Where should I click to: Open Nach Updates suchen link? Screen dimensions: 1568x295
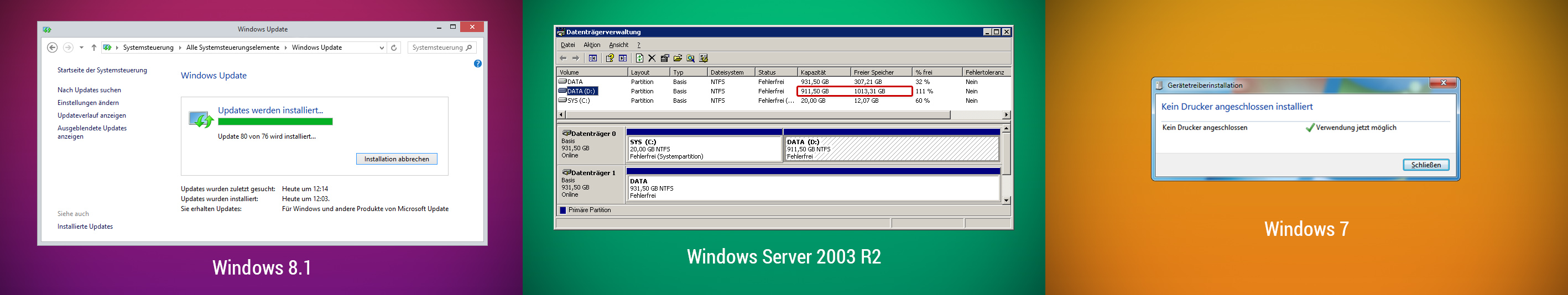(89, 90)
